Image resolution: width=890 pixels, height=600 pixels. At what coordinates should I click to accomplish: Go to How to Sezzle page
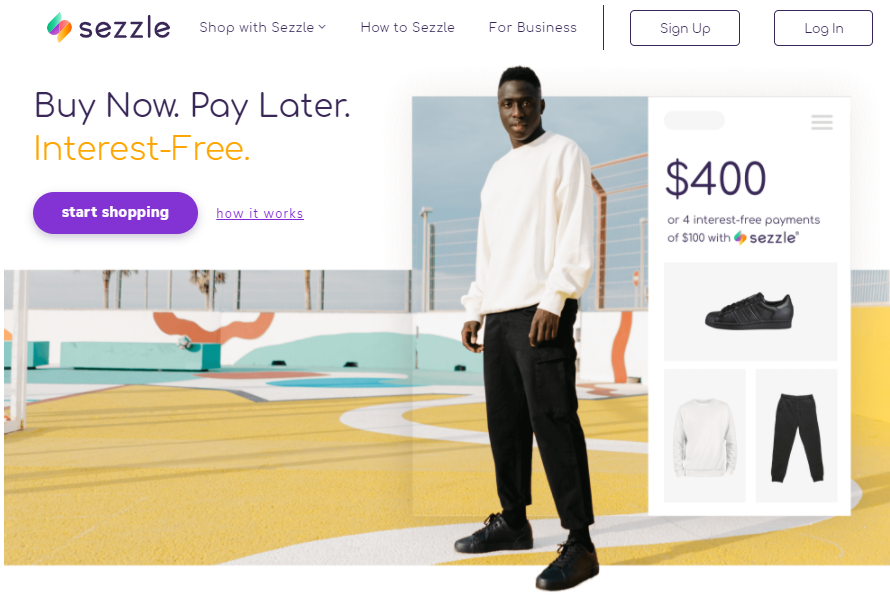(408, 27)
